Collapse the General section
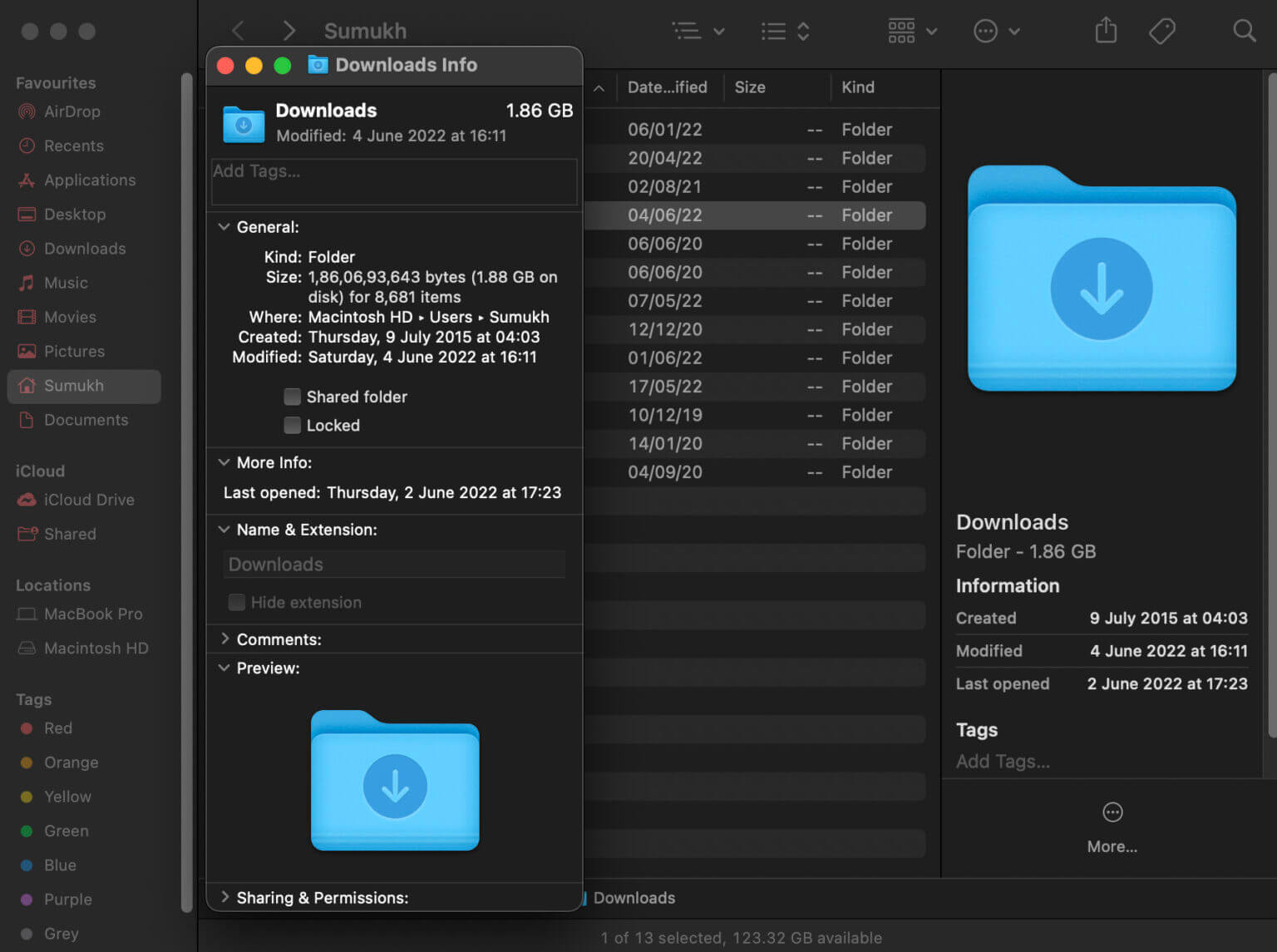Screen dimensions: 1277x952 [x=224, y=227]
